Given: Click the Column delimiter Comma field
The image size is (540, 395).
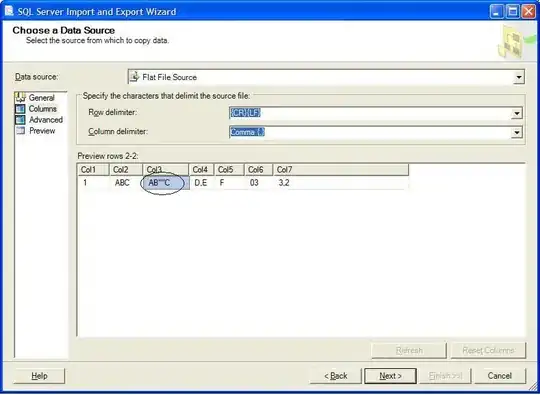Looking at the screenshot, I should pos(371,132).
